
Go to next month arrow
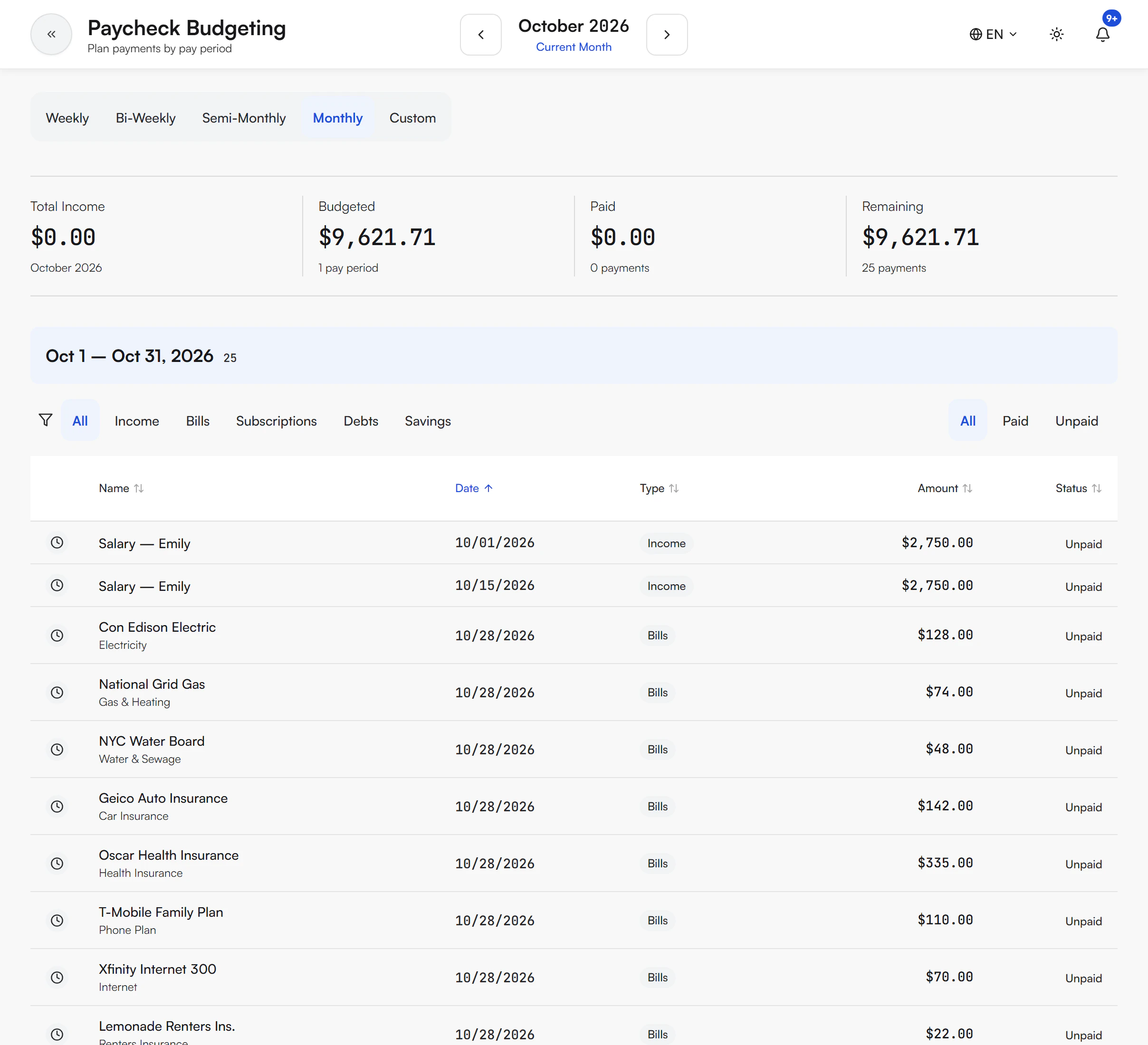point(667,34)
